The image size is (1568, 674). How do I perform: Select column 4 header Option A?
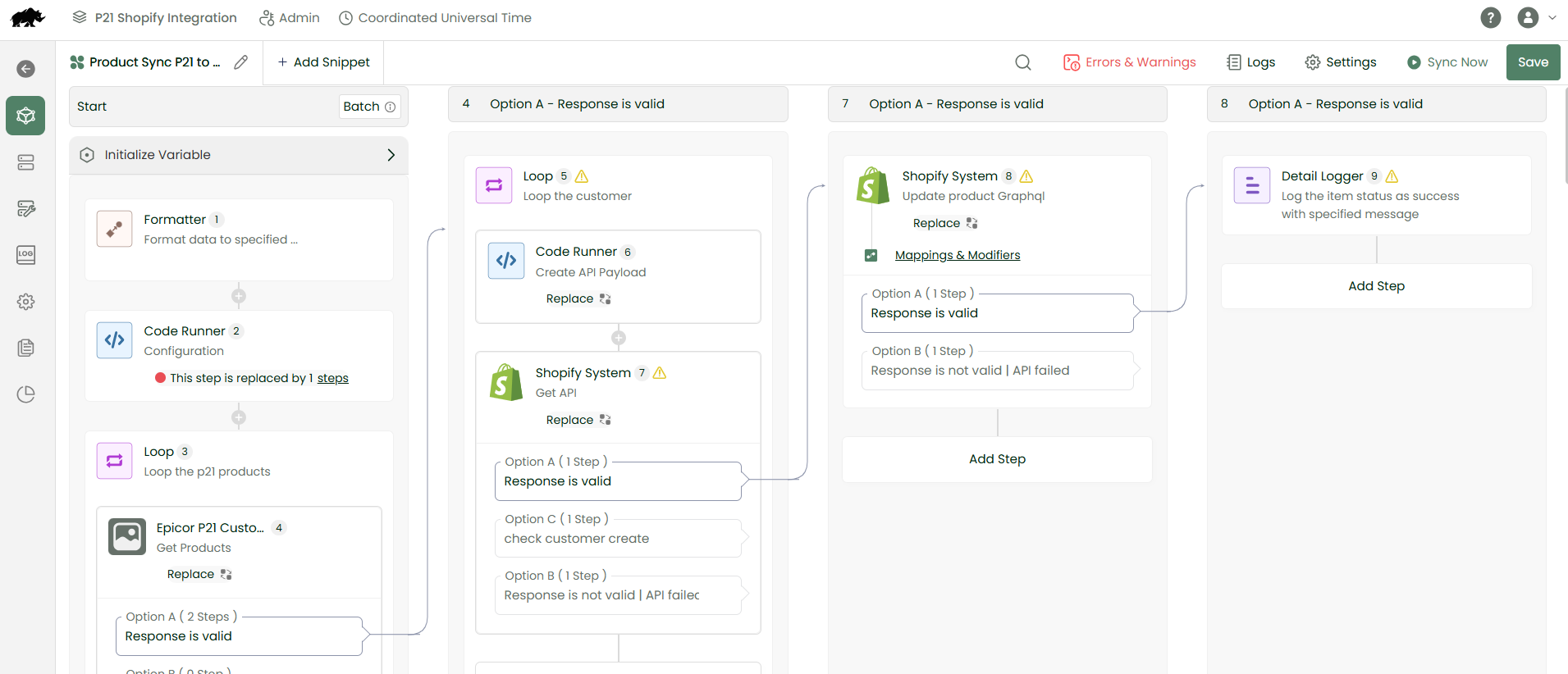click(x=618, y=104)
